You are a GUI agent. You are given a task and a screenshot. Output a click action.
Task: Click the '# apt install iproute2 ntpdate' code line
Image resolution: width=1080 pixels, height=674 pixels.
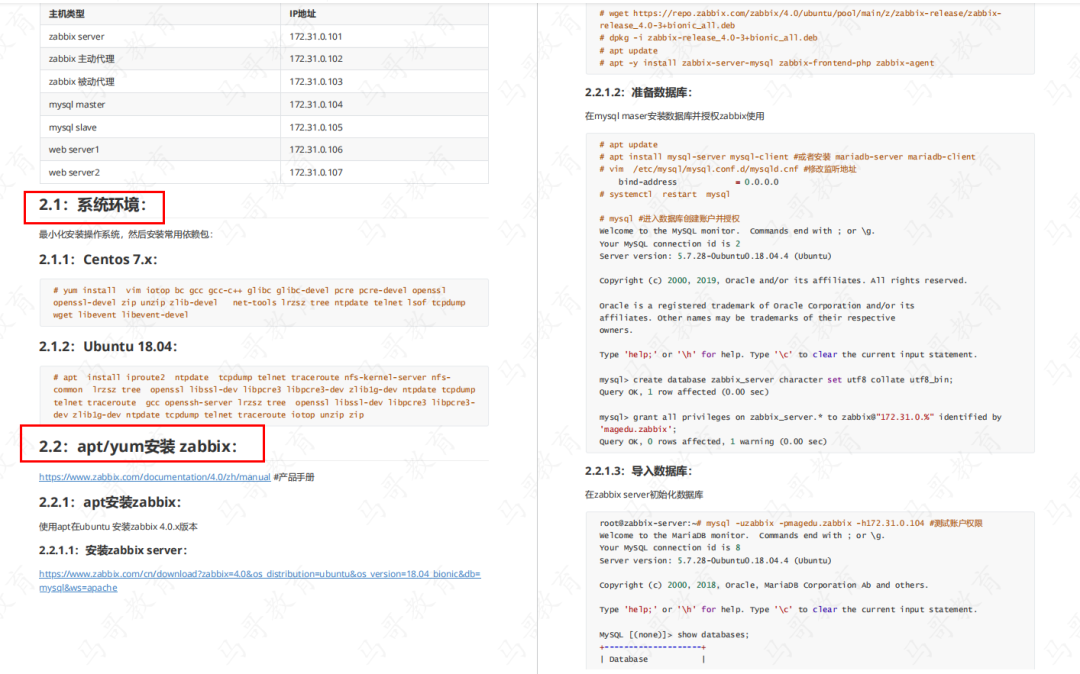point(251,377)
